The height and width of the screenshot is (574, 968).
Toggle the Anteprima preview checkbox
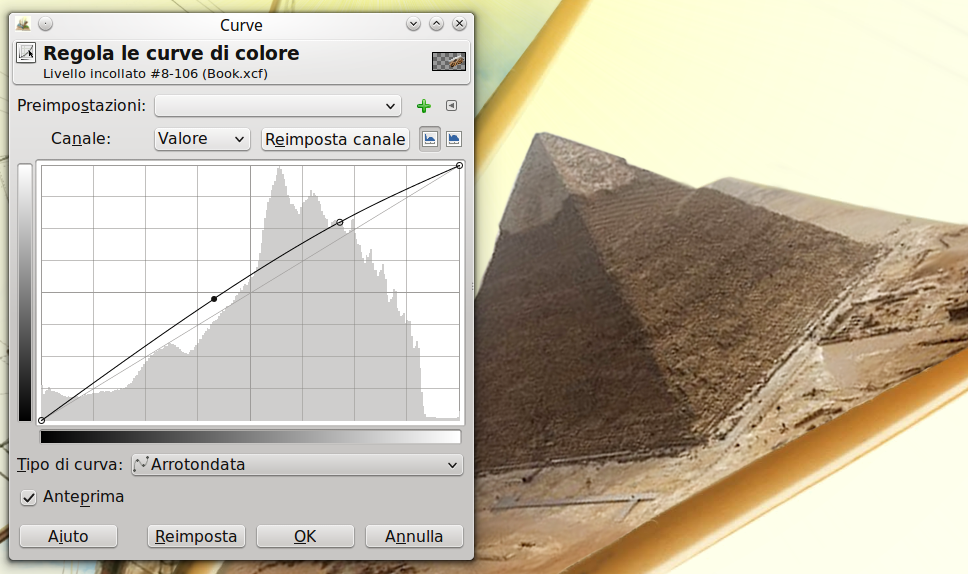(28, 497)
